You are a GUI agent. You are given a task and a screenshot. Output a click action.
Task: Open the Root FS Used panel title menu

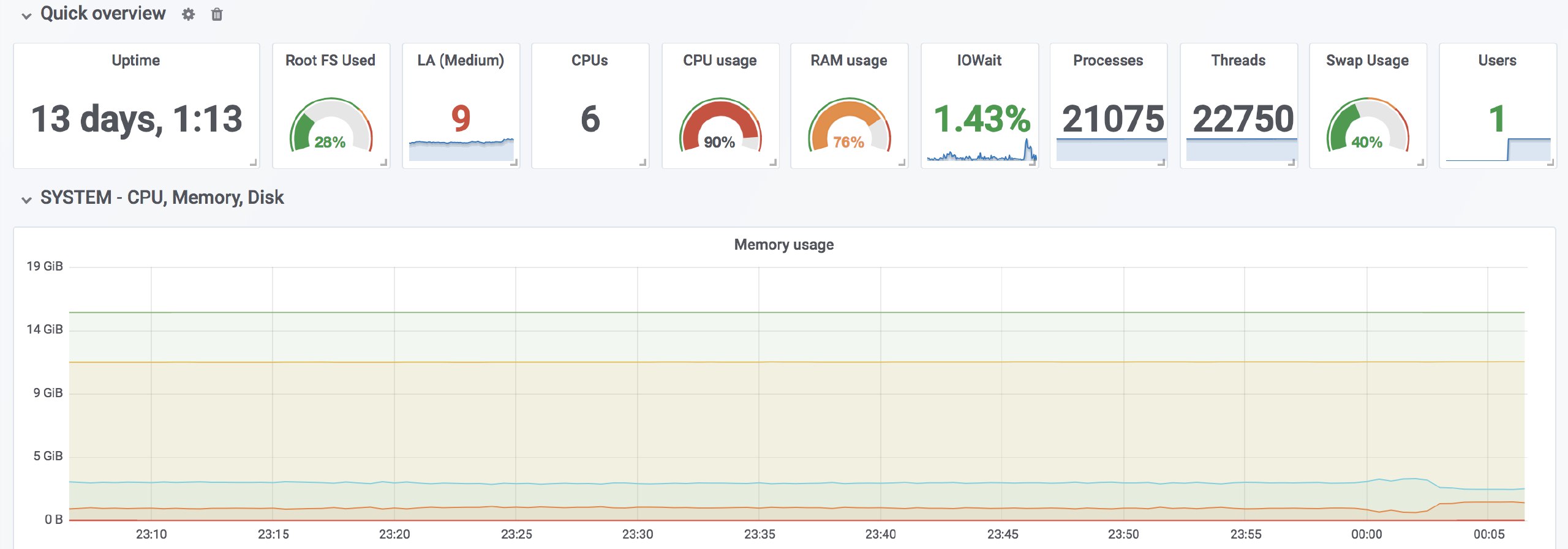coord(330,60)
